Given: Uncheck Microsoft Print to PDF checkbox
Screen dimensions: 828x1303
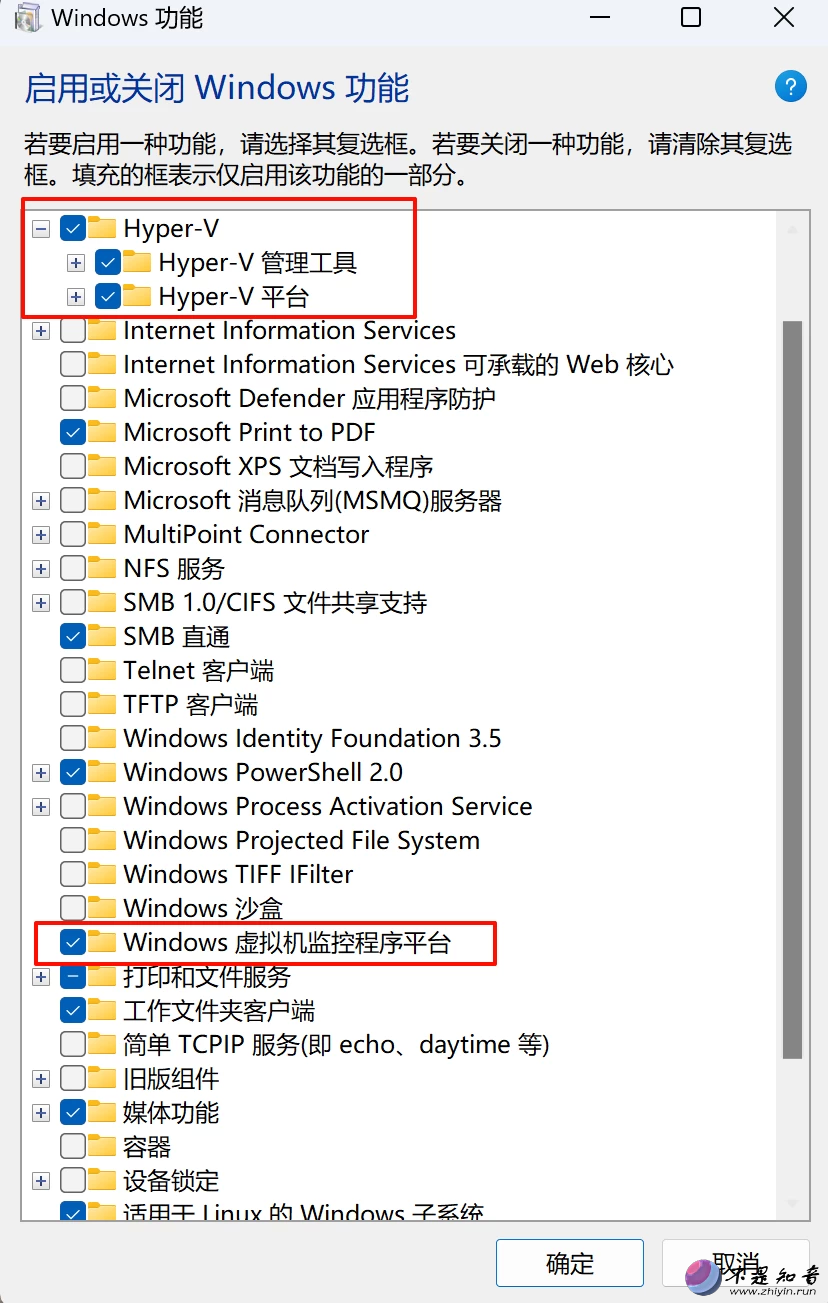Looking at the screenshot, I should (x=73, y=432).
